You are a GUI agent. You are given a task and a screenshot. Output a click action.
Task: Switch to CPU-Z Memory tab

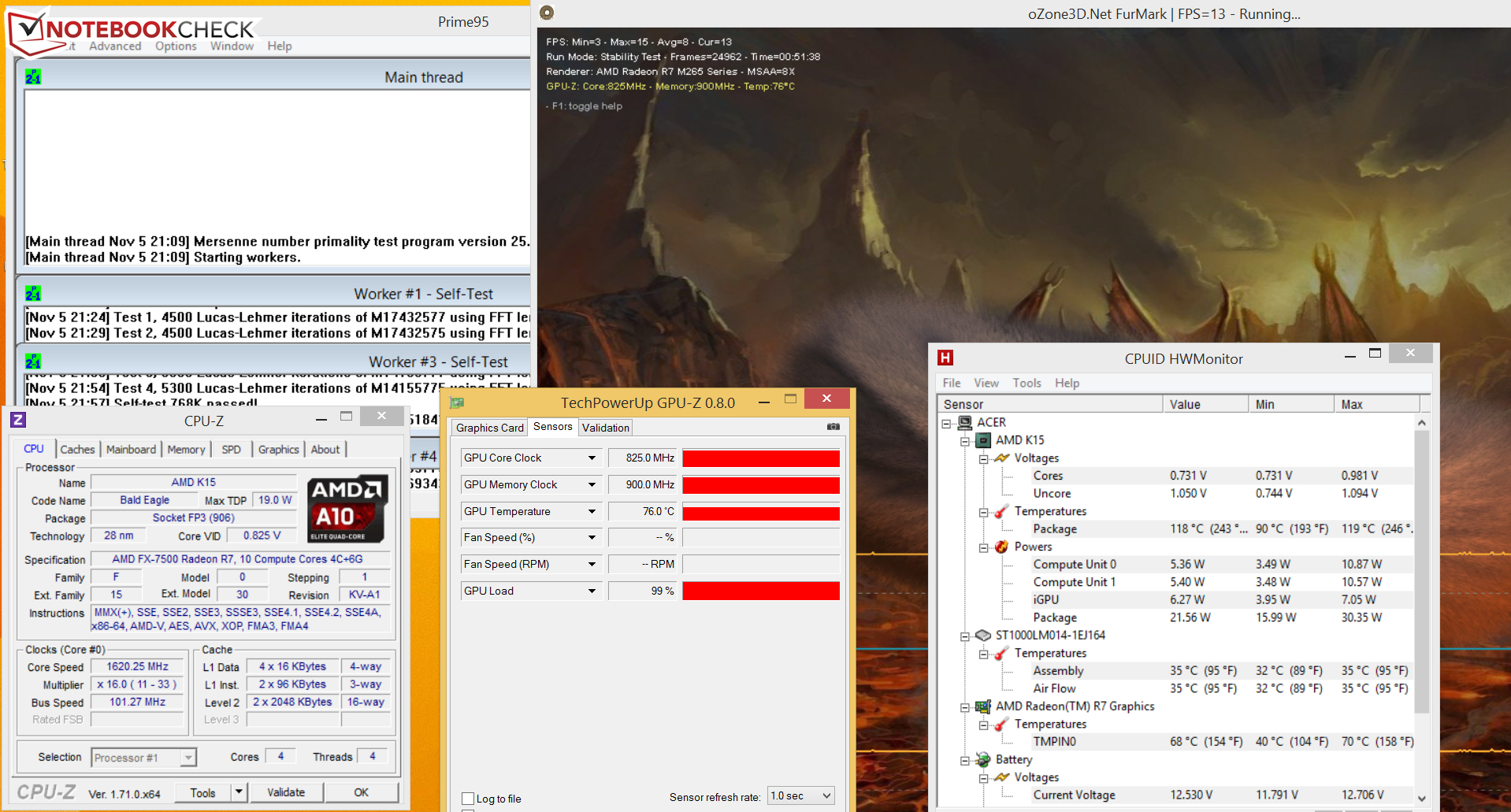tap(186, 449)
